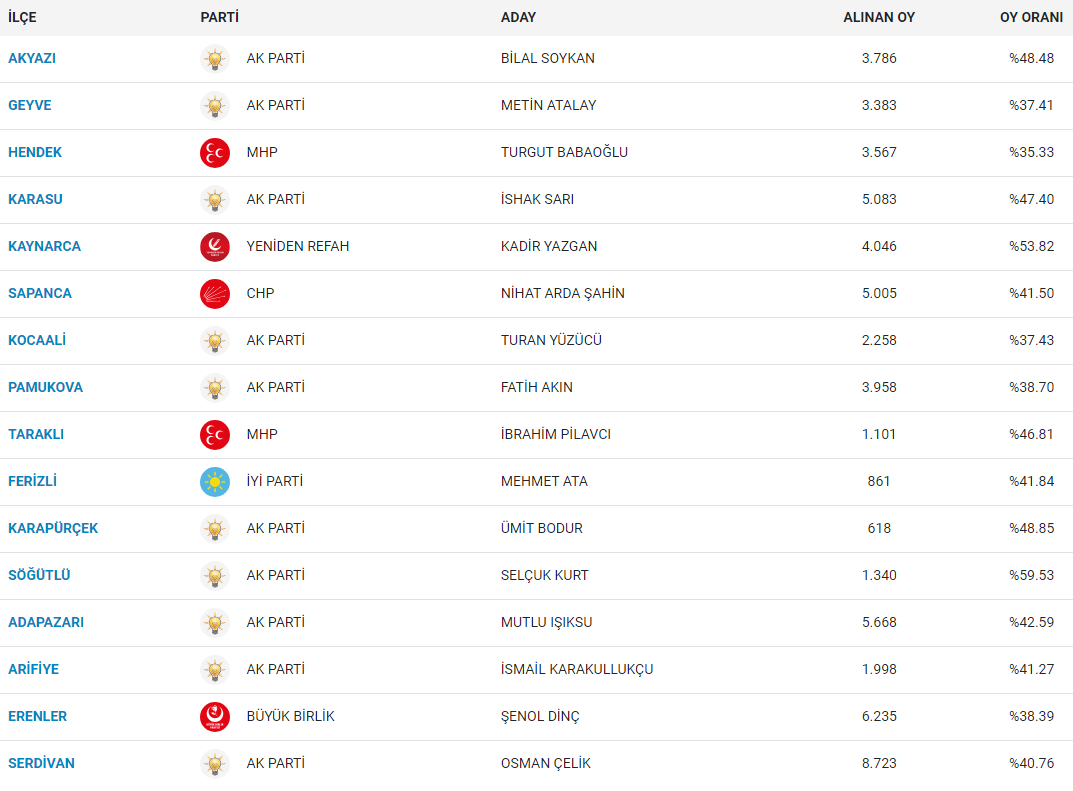Click the MHP logo in Hendek row
The height and width of the screenshot is (791, 1073).
point(215,153)
